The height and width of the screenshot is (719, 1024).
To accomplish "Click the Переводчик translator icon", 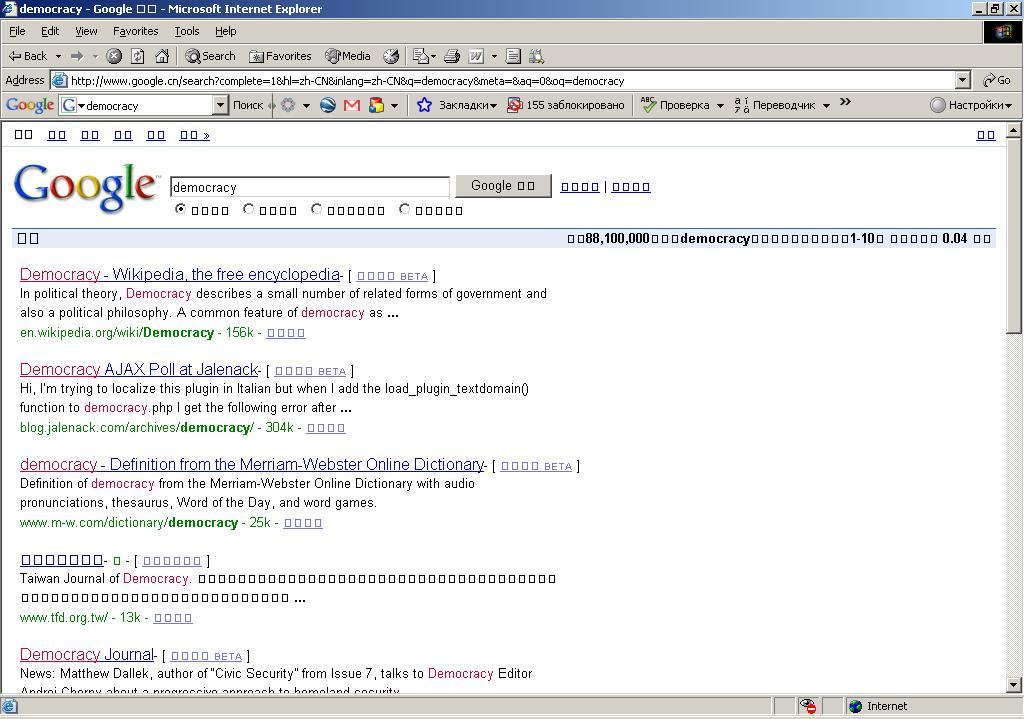I will [741, 104].
